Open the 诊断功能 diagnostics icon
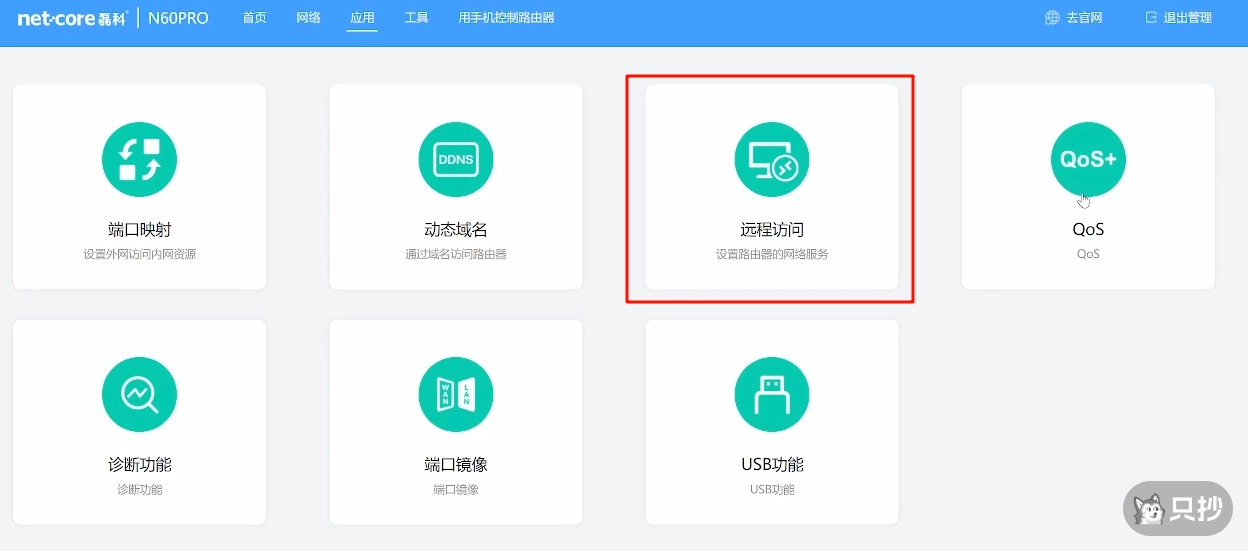 click(x=139, y=395)
